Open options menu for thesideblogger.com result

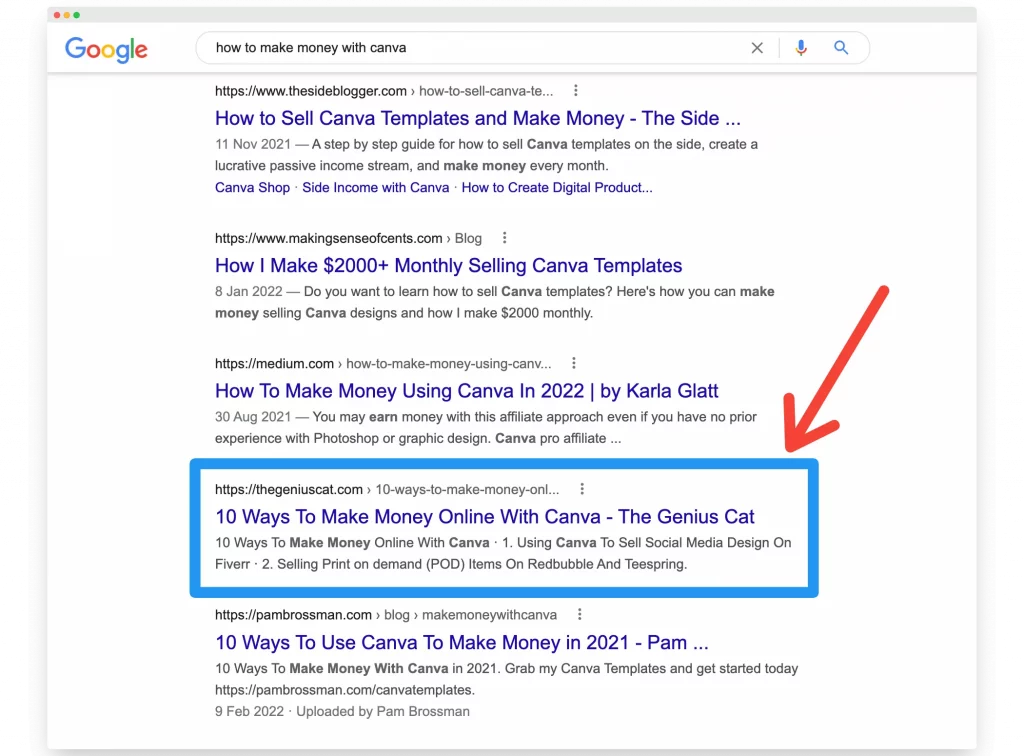(x=575, y=91)
